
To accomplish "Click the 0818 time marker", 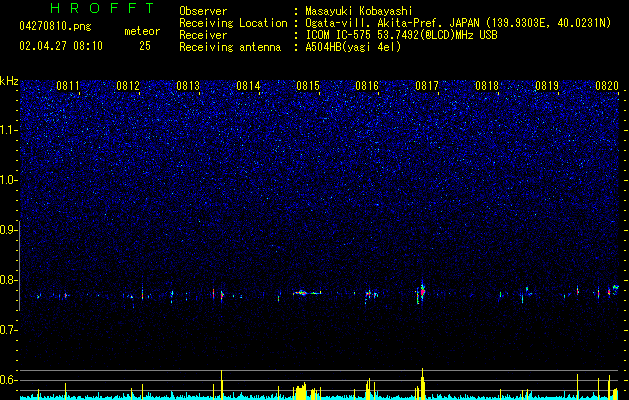I will coord(487,86).
